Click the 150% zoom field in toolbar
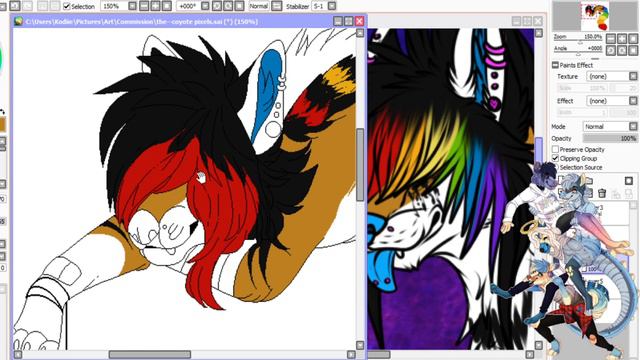Image resolution: width=640 pixels, height=360 pixels. pos(114,6)
